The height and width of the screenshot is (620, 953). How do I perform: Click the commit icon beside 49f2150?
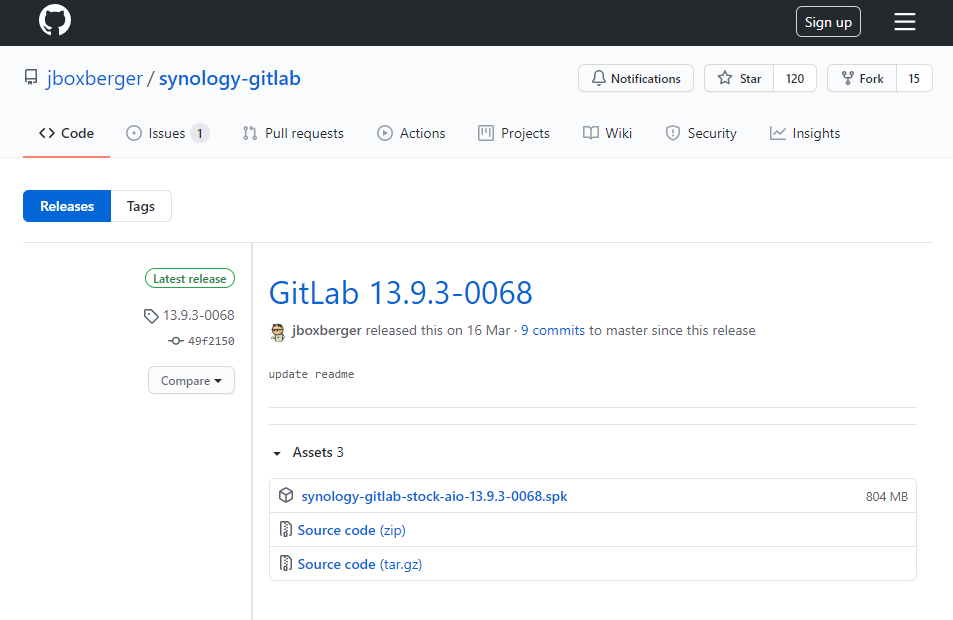click(176, 341)
